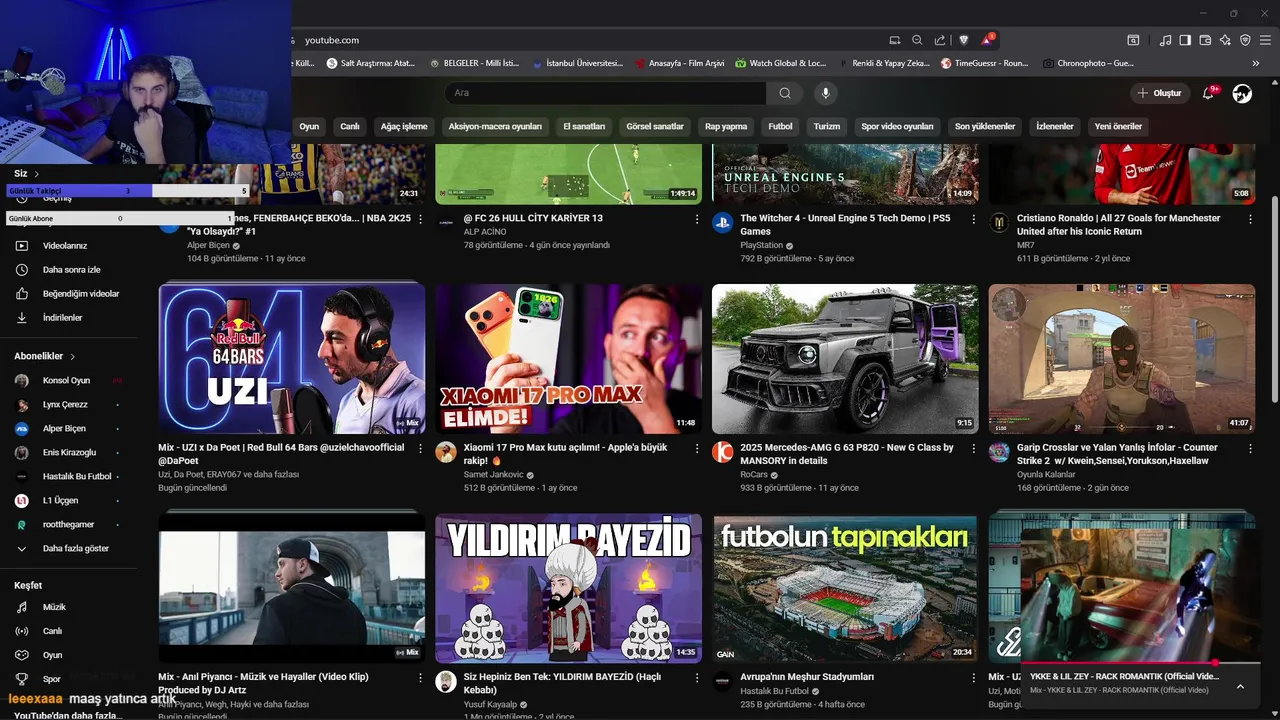This screenshot has width=1280, height=720.
Task: Open options menu for Witcher 4 video
Action: click(974, 219)
